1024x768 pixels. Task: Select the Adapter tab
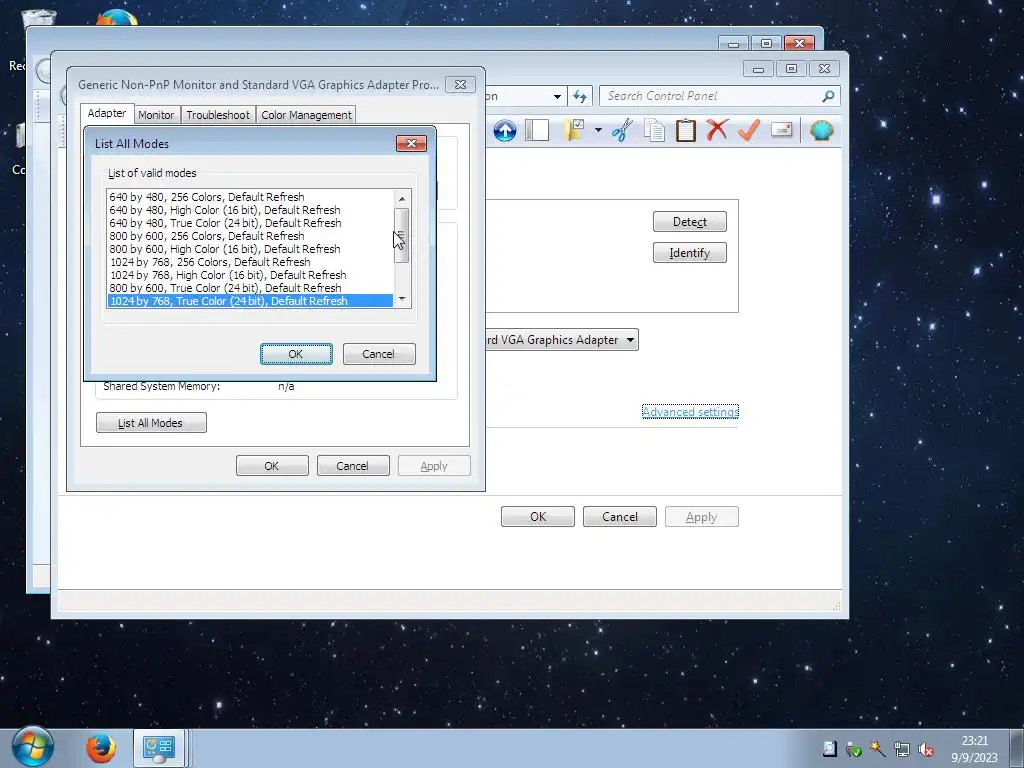point(107,113)
